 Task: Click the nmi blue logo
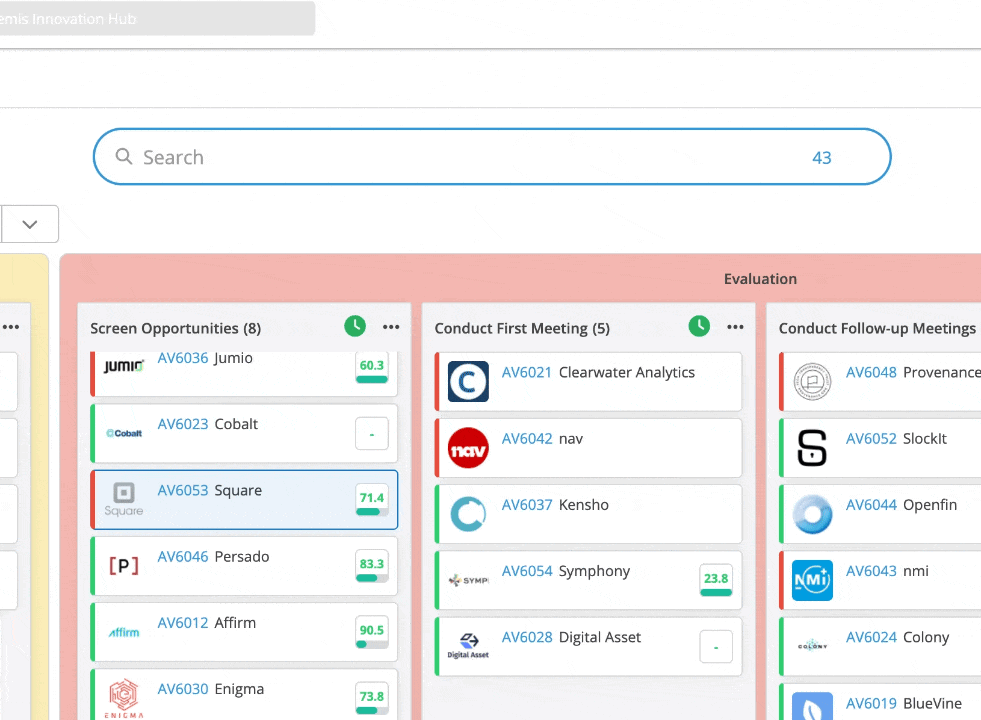812,580
